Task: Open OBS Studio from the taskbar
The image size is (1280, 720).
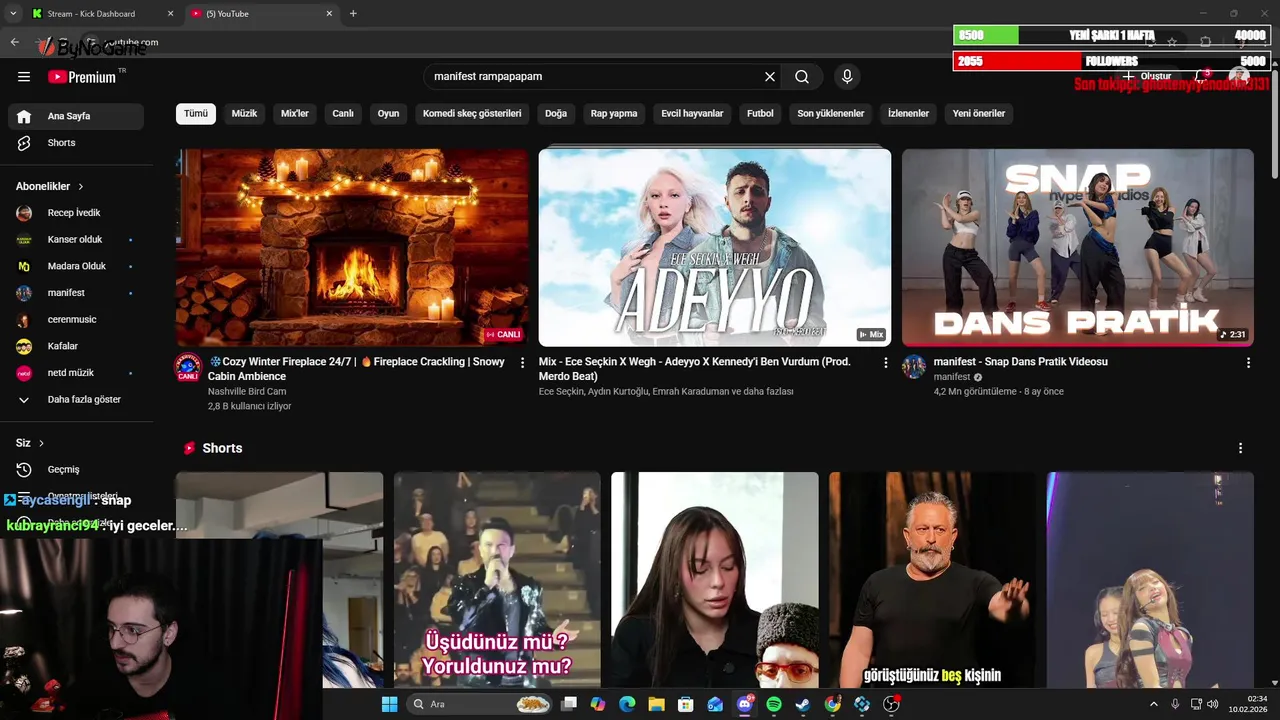Action: pos(891,704)
